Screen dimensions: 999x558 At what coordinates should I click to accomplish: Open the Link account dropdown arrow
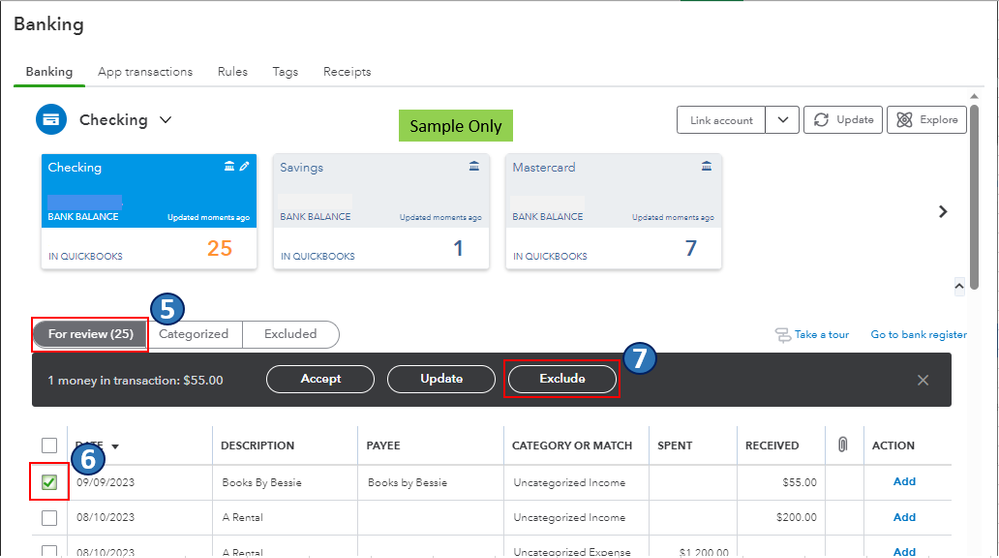(x=782, y=120)
